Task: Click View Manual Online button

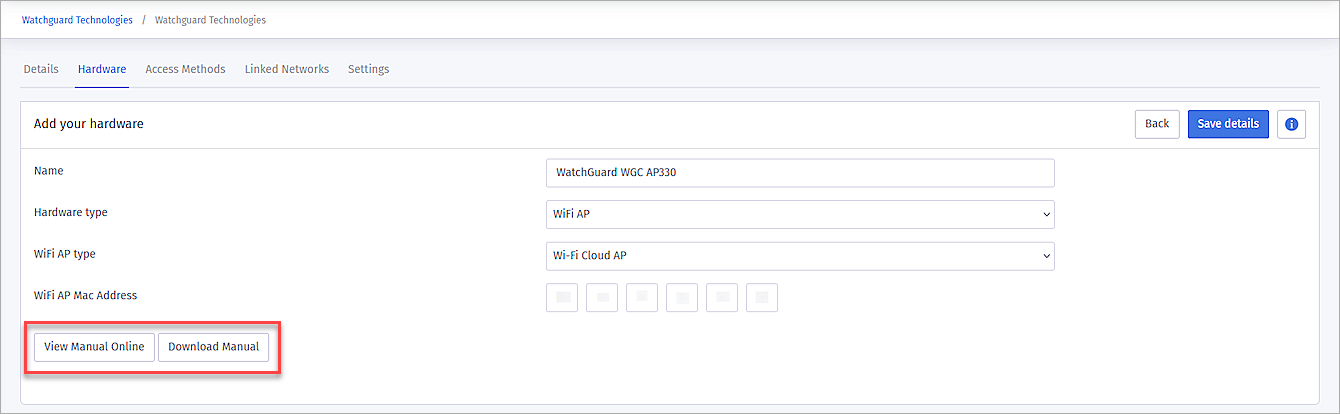Action: [94, 347]
